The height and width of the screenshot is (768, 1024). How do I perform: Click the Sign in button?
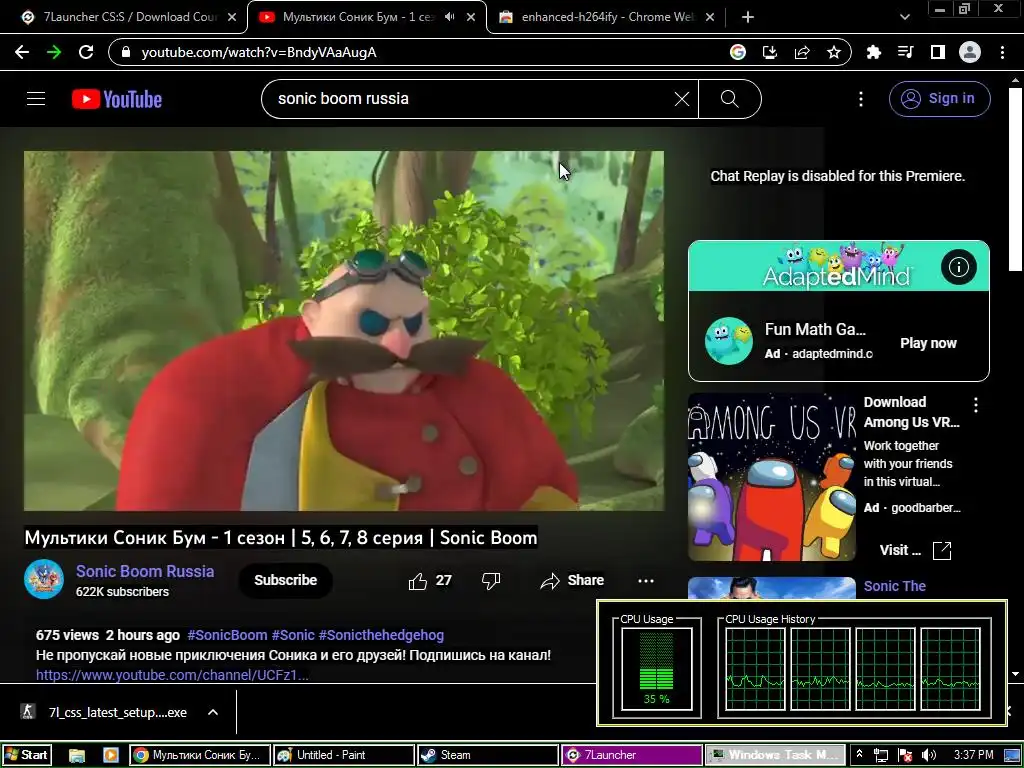[939, 99]
